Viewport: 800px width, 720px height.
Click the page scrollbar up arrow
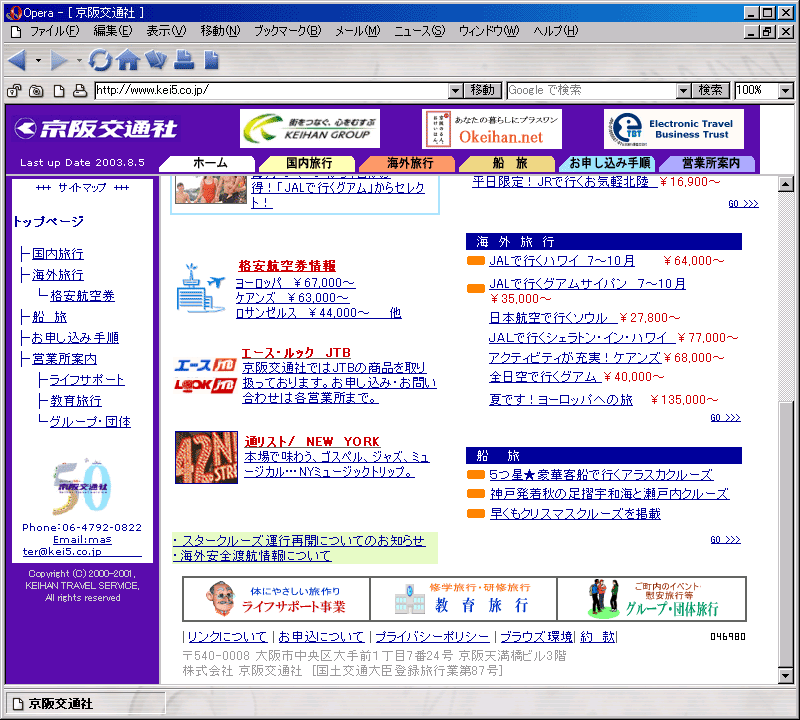tap(786, 183)
